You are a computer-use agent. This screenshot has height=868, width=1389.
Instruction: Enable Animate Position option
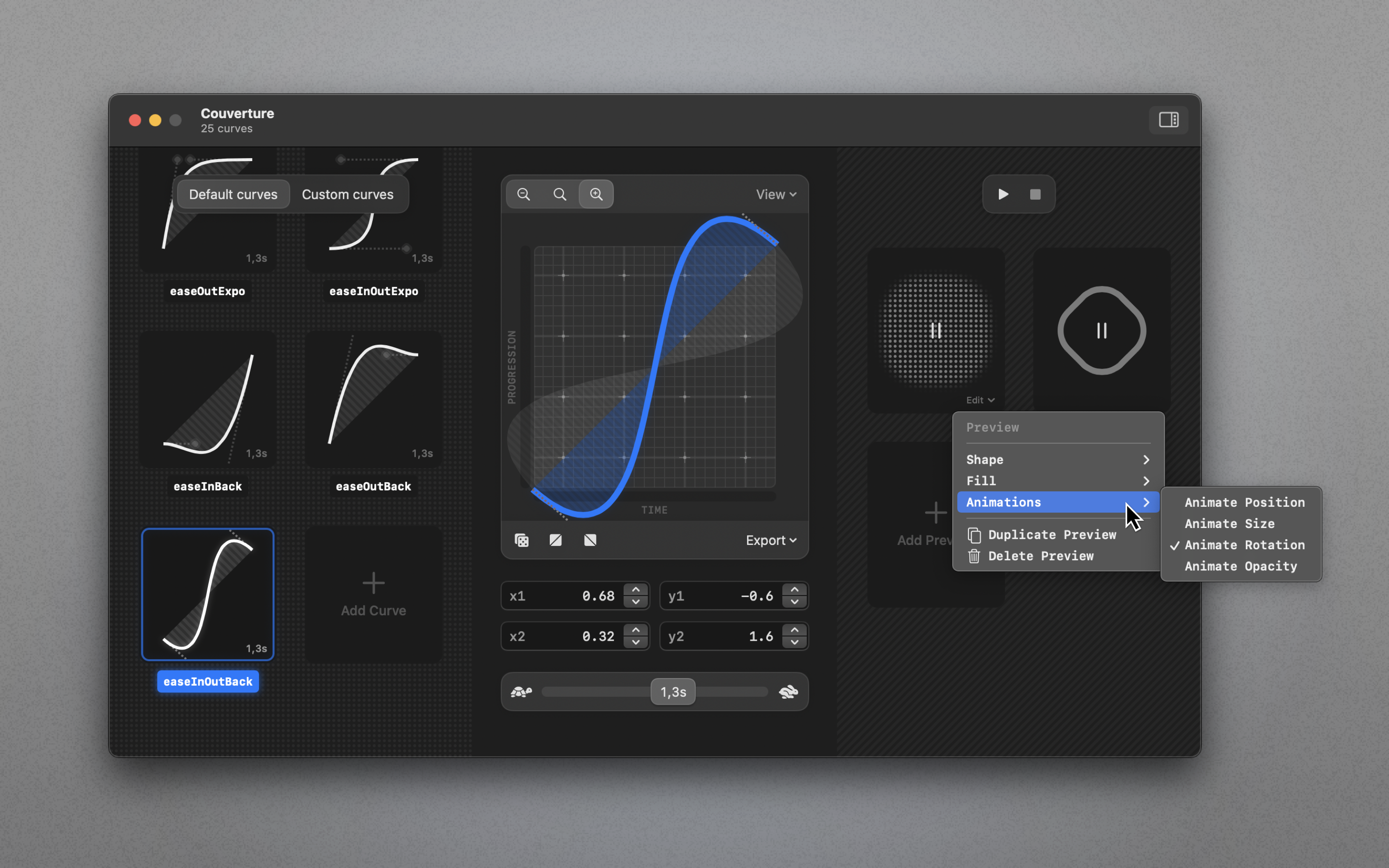tap(1244, 502)
